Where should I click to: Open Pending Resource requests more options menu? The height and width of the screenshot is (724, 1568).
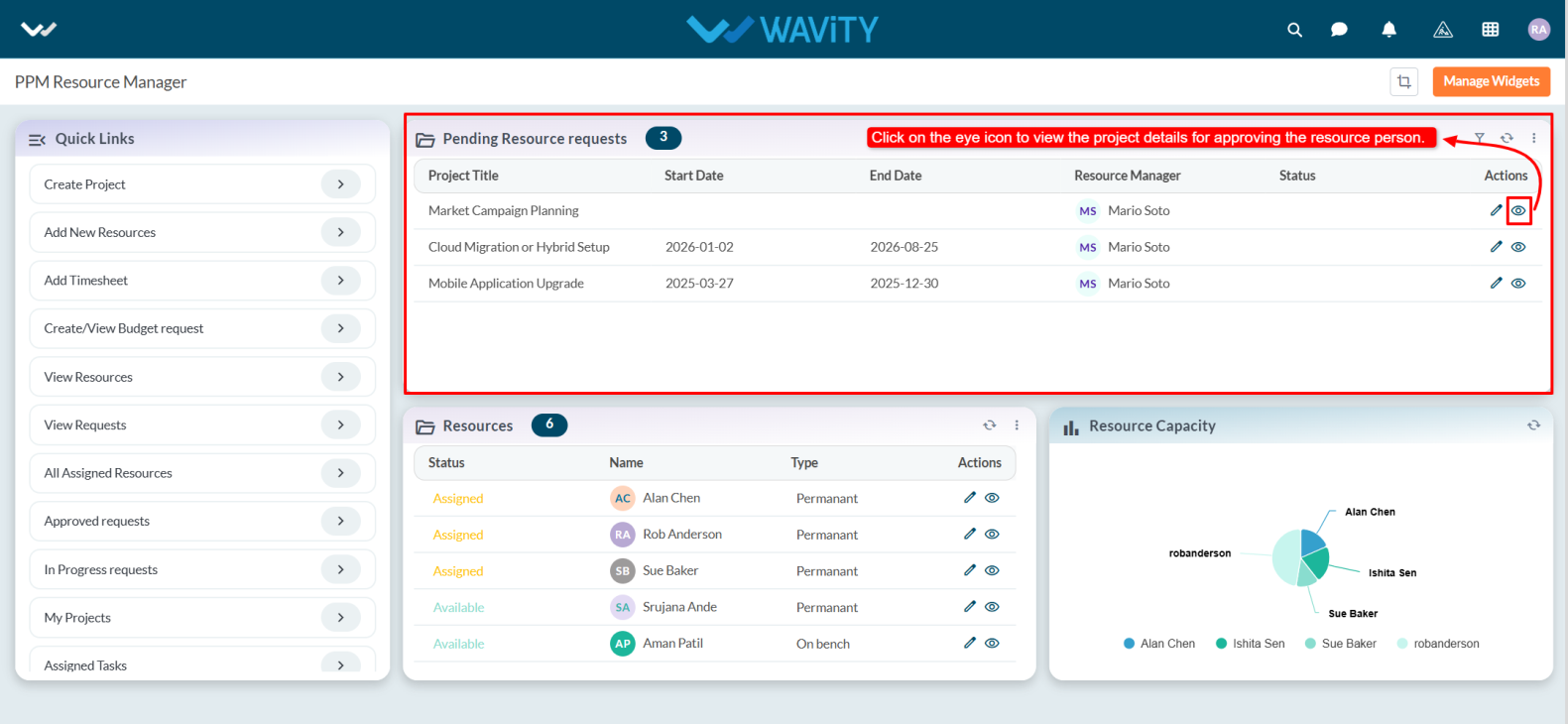pyautogui.click(x=1533, y=138)
